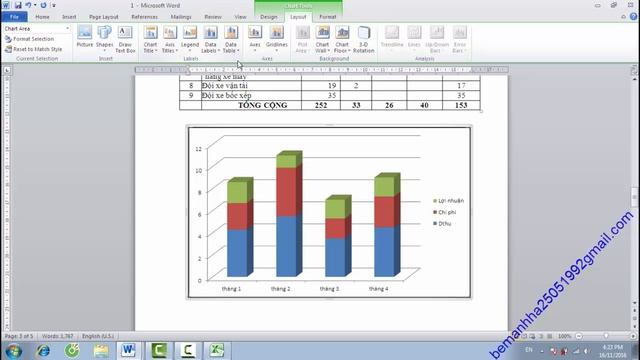Image resolution: width=640 pixels, height=360 pixels.
Task: Switch to the View tab
Action: 240,17
